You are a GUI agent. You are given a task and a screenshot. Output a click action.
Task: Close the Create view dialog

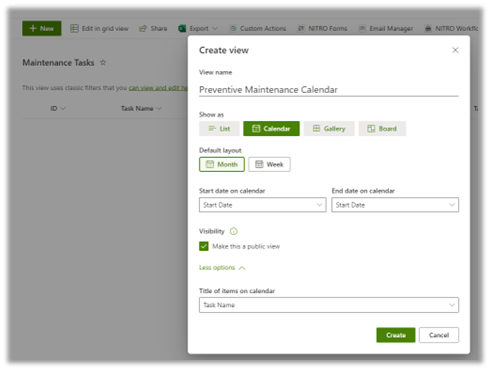coord(455,50)
